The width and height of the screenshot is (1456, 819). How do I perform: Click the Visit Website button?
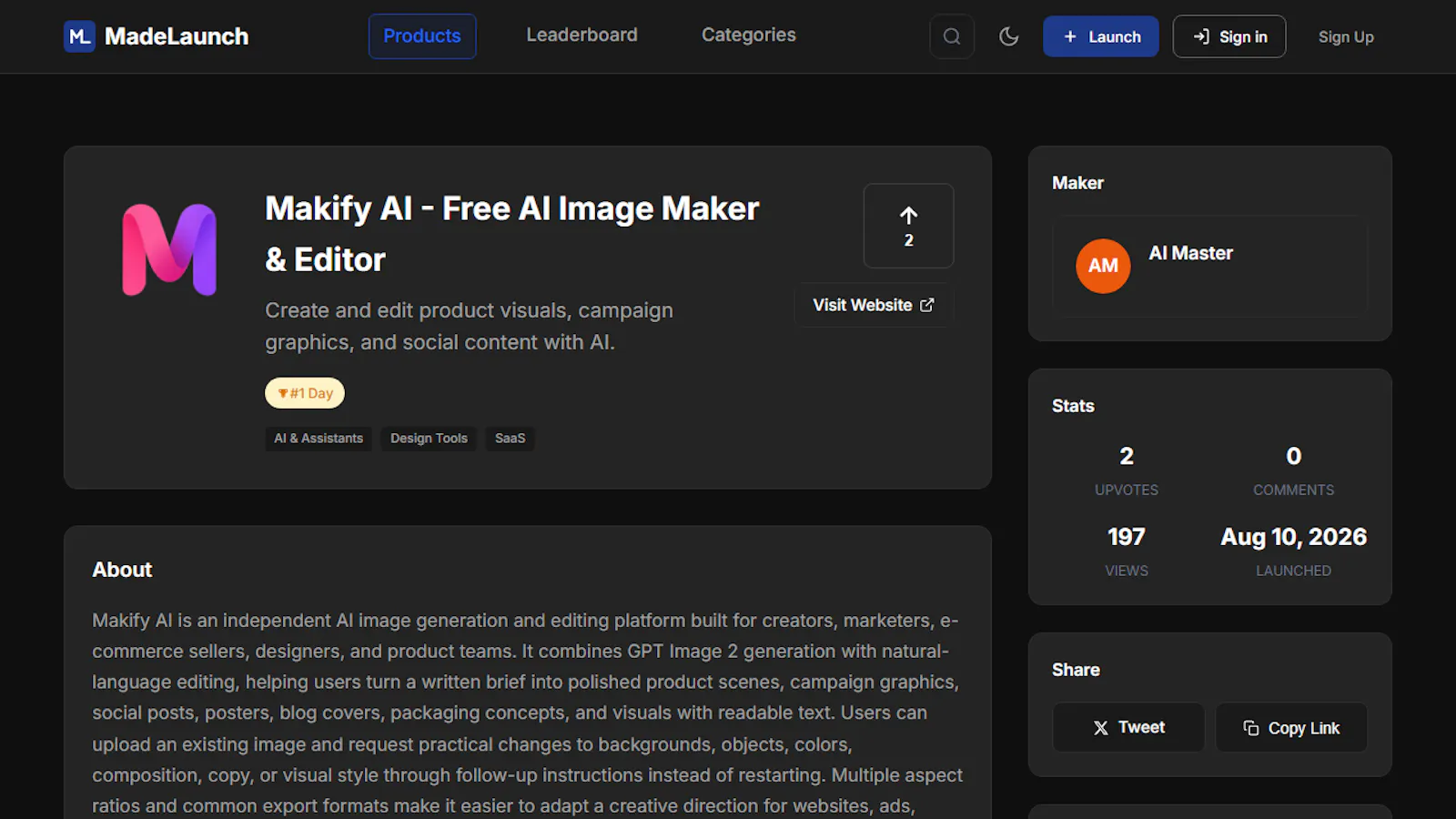pyautogui.click(x=874, y=305)
